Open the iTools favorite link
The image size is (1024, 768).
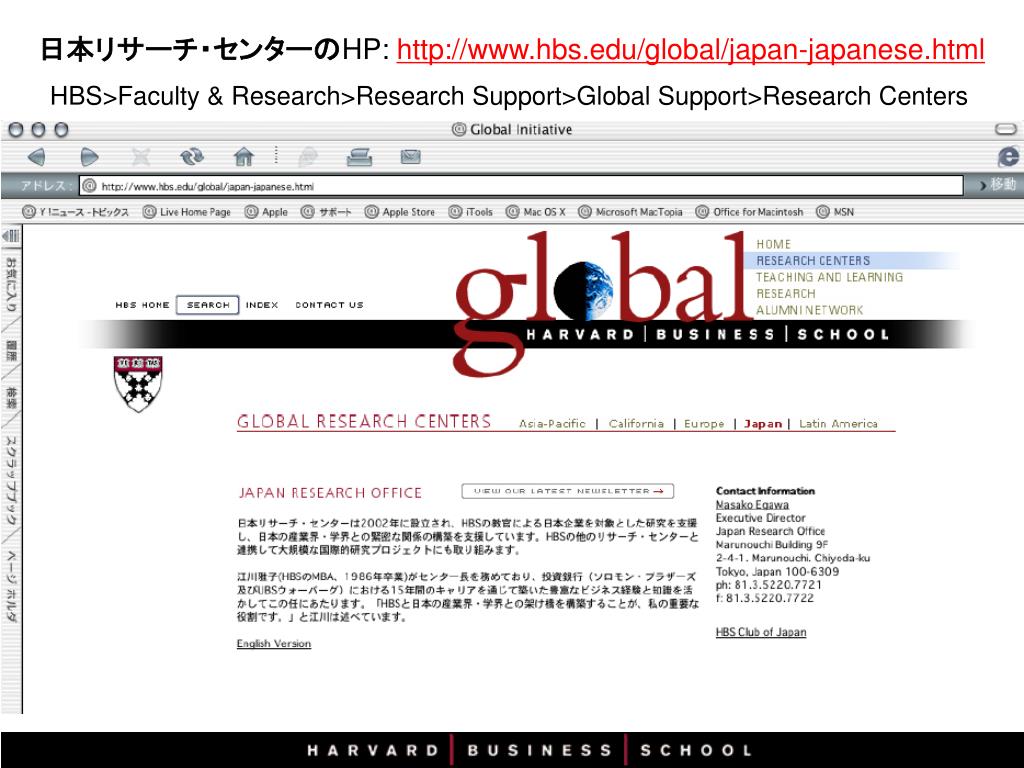click(x=471, y=212)
